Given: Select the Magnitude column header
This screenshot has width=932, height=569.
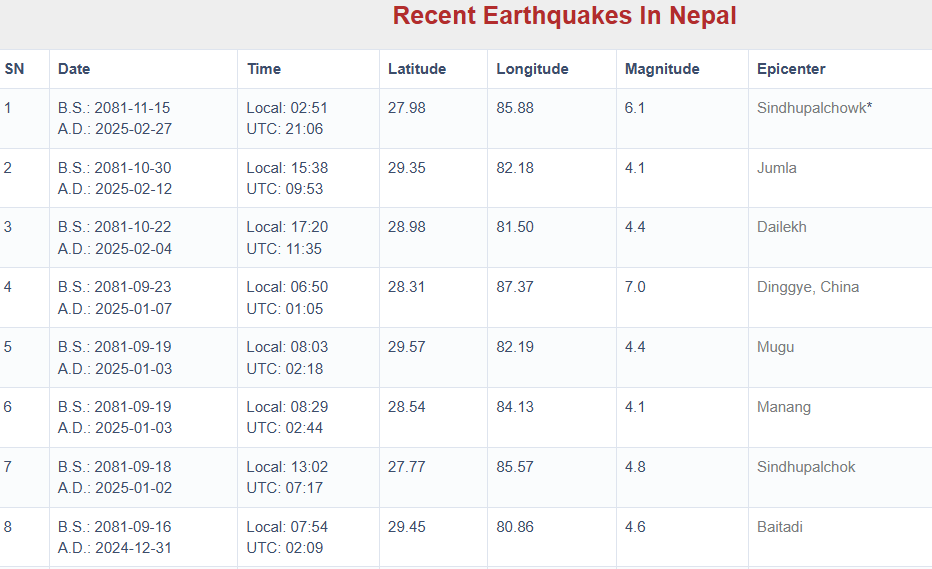Looking at the screenshot, I should (x=662, y=69).
